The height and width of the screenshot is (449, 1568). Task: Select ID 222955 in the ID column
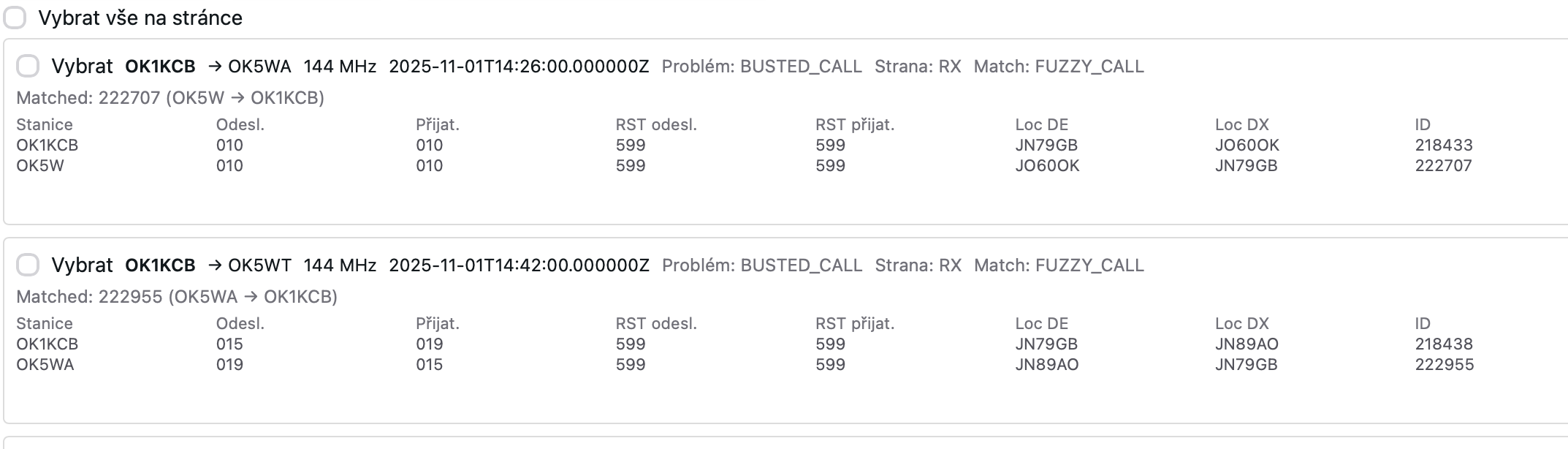(1444, 364)
